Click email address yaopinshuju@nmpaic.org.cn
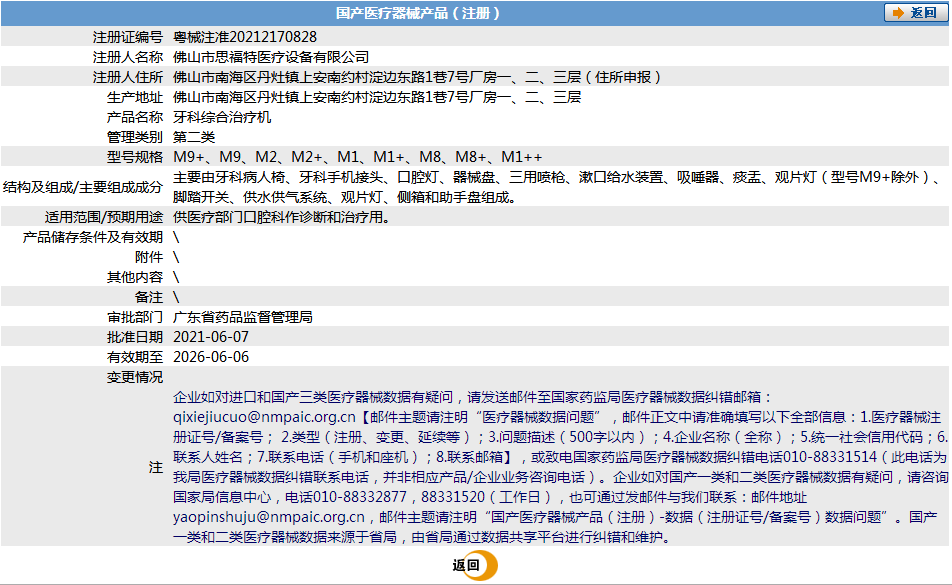 coord(269,517)
